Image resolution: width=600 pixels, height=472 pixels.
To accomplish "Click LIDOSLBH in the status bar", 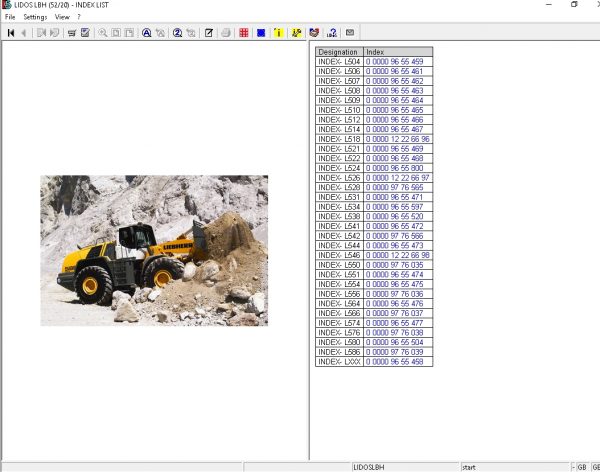I will click(368, 467).
